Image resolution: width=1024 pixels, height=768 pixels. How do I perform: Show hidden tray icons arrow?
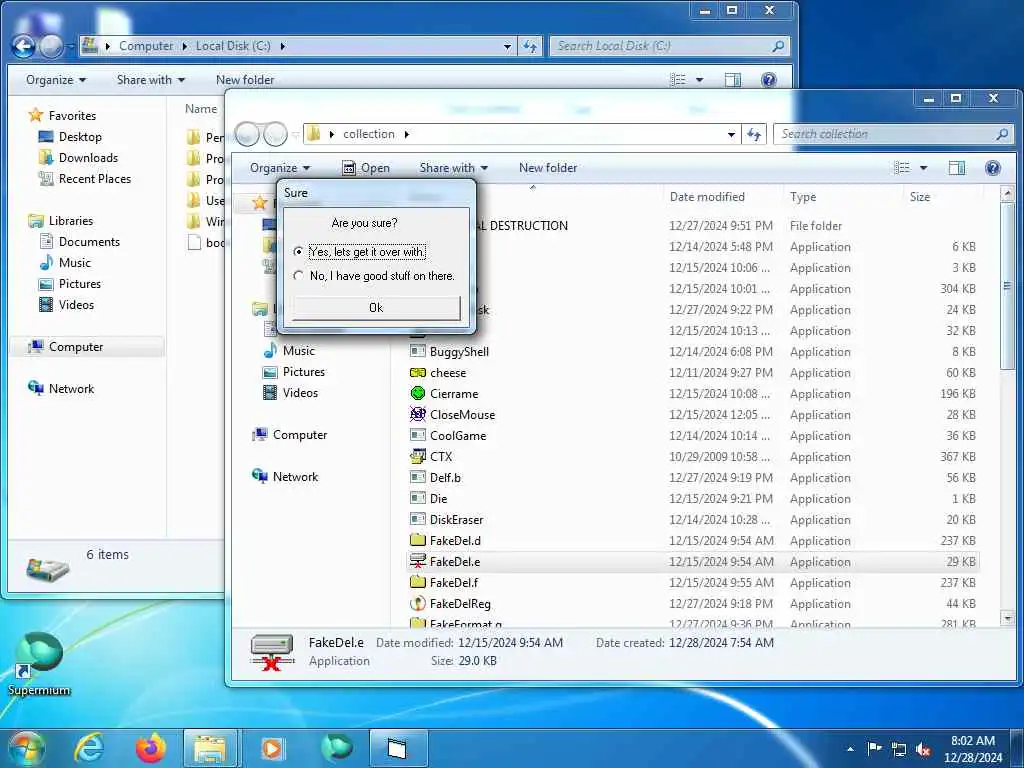click(850, 749)
